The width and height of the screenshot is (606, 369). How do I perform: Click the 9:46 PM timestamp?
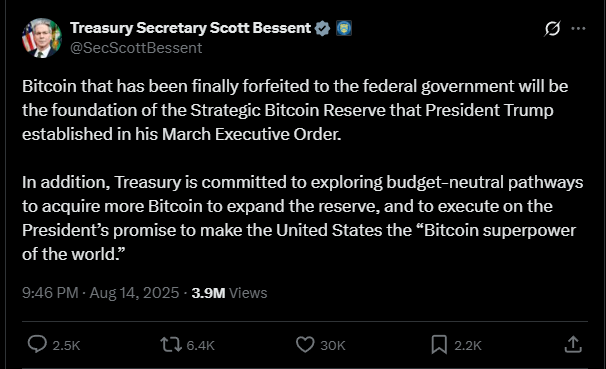click(x=50, y=293)
